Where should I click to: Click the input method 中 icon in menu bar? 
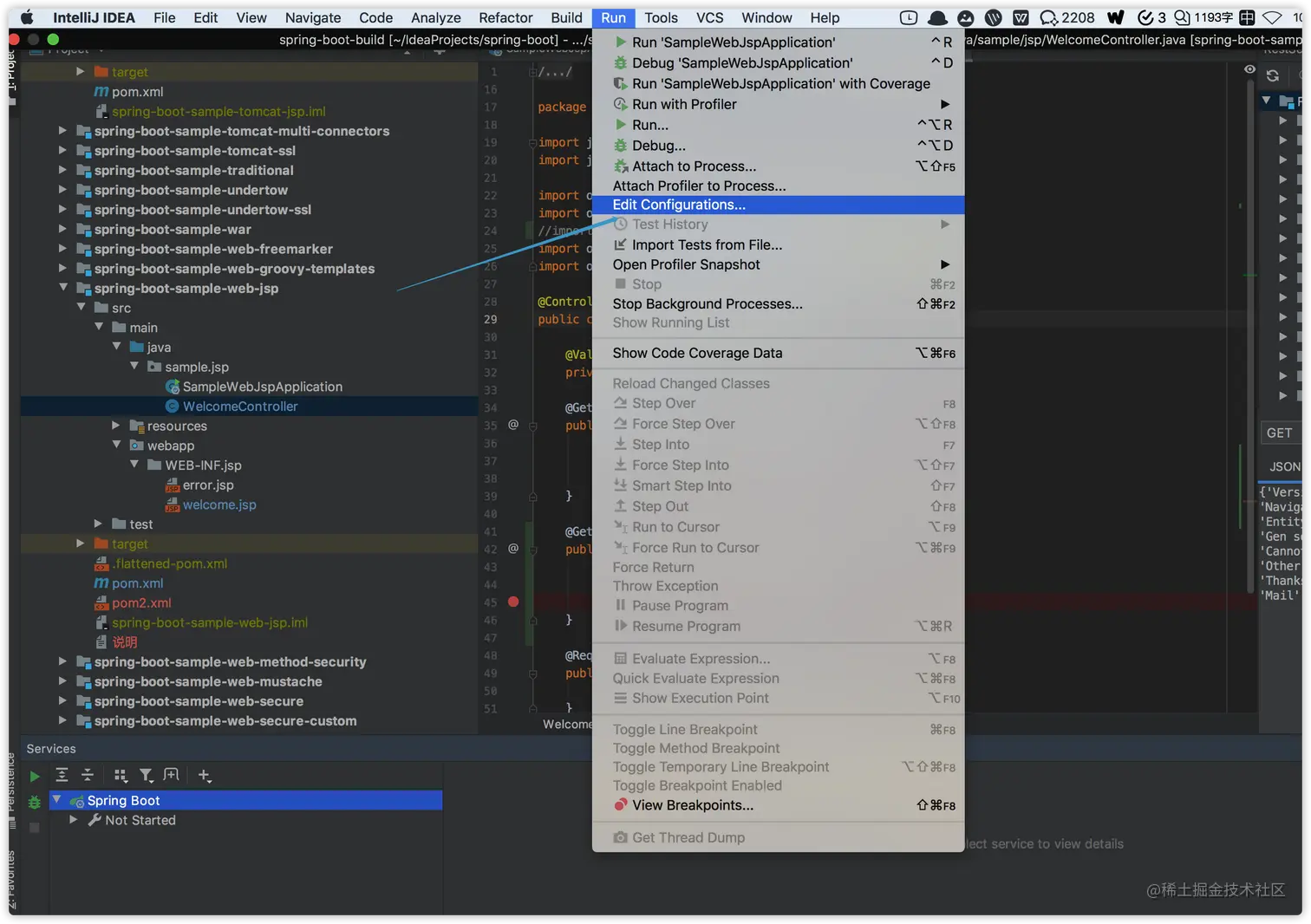click(x=1247, y=17)
